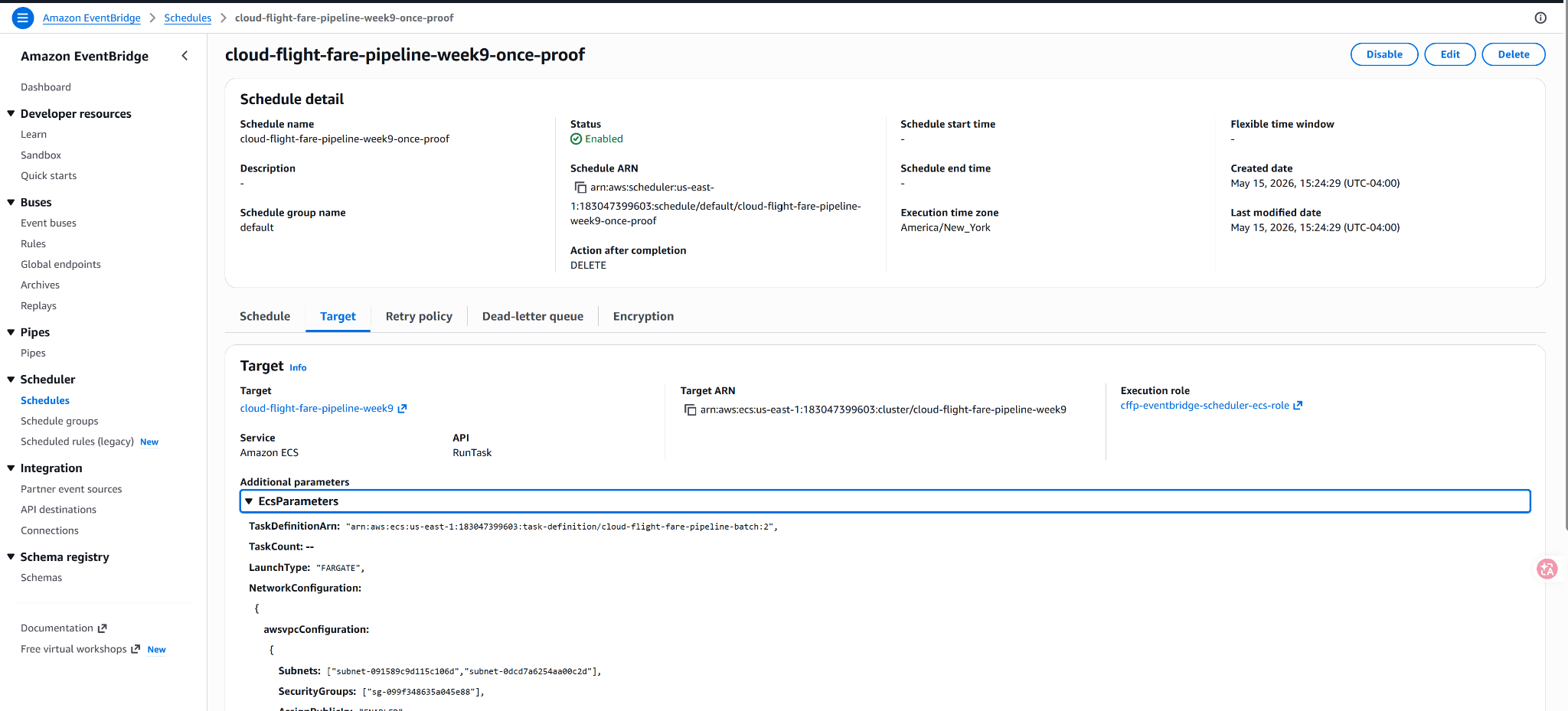The image size is (1568, 711).
Task: Click external link icon after execution role
Action: click(1298, 406)
